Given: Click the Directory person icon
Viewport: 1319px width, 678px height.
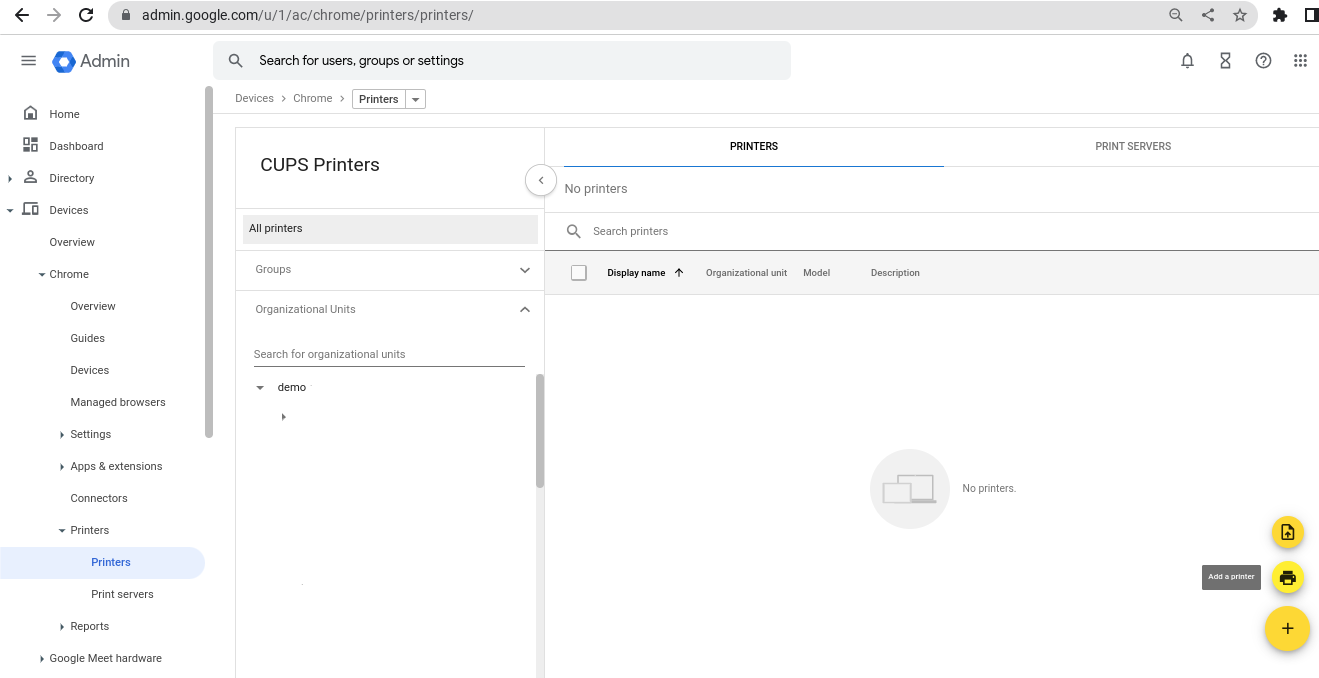Looking at the screenshot, I should [30, 177].
